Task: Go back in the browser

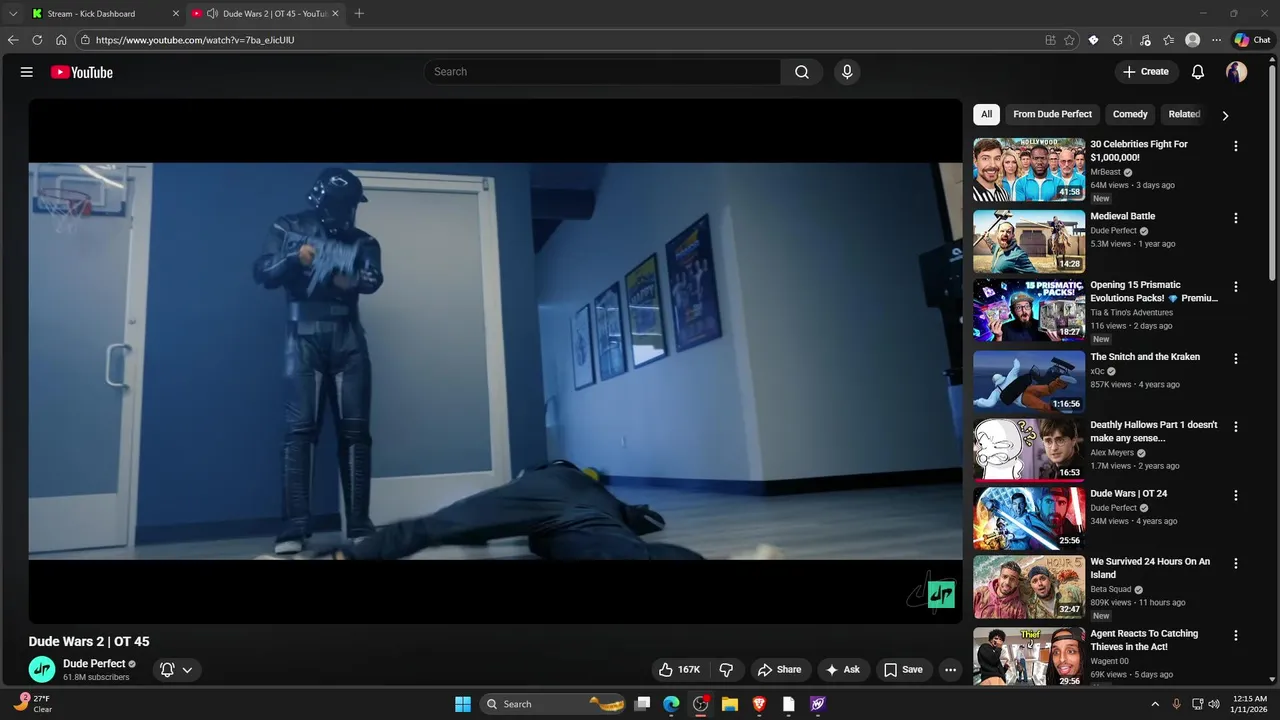Action: pos(13,40)
